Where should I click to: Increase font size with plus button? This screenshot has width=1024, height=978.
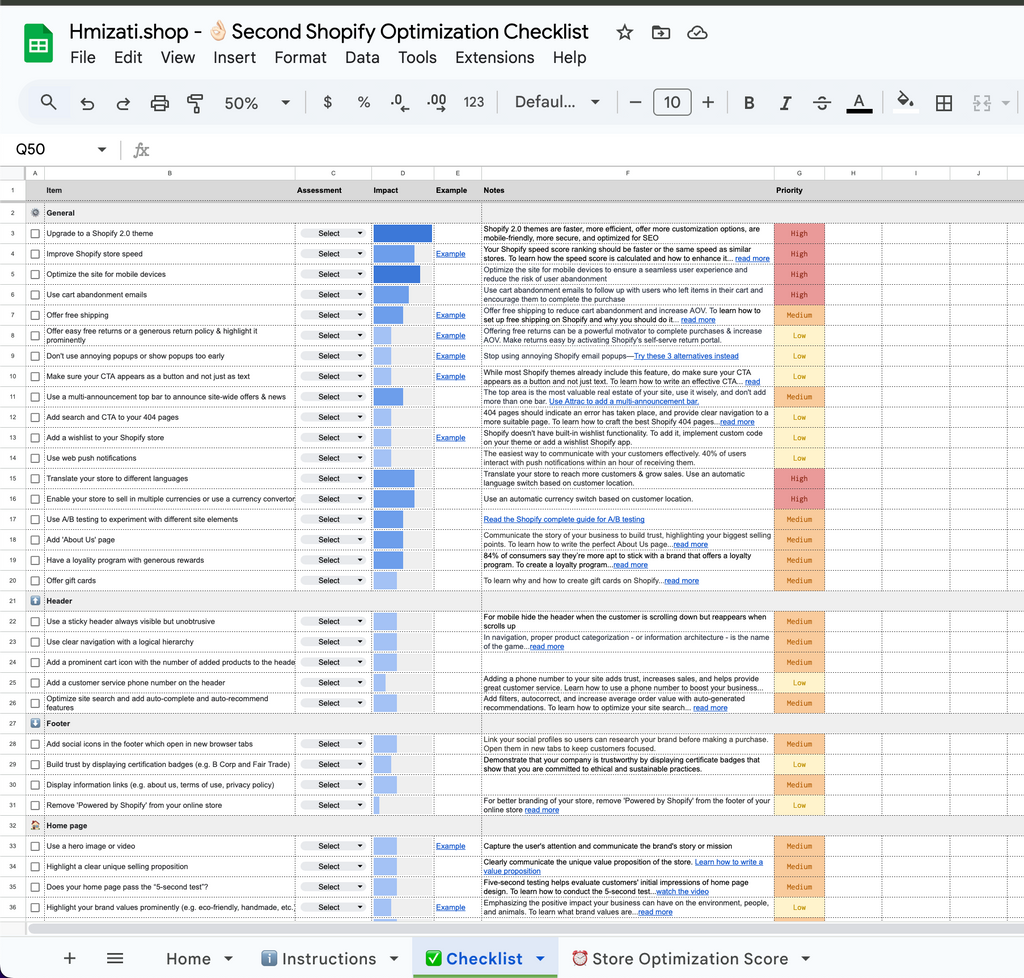click(x=708, y=103)
